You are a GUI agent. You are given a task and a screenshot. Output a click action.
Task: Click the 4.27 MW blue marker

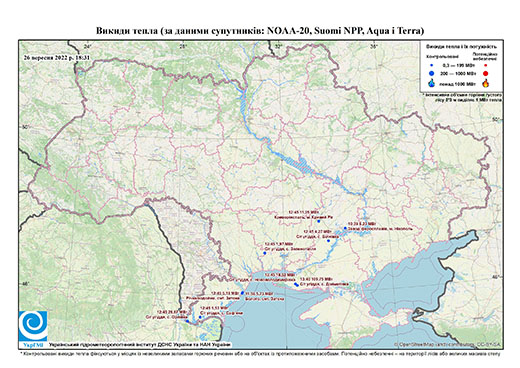click(x=328, y=241)
